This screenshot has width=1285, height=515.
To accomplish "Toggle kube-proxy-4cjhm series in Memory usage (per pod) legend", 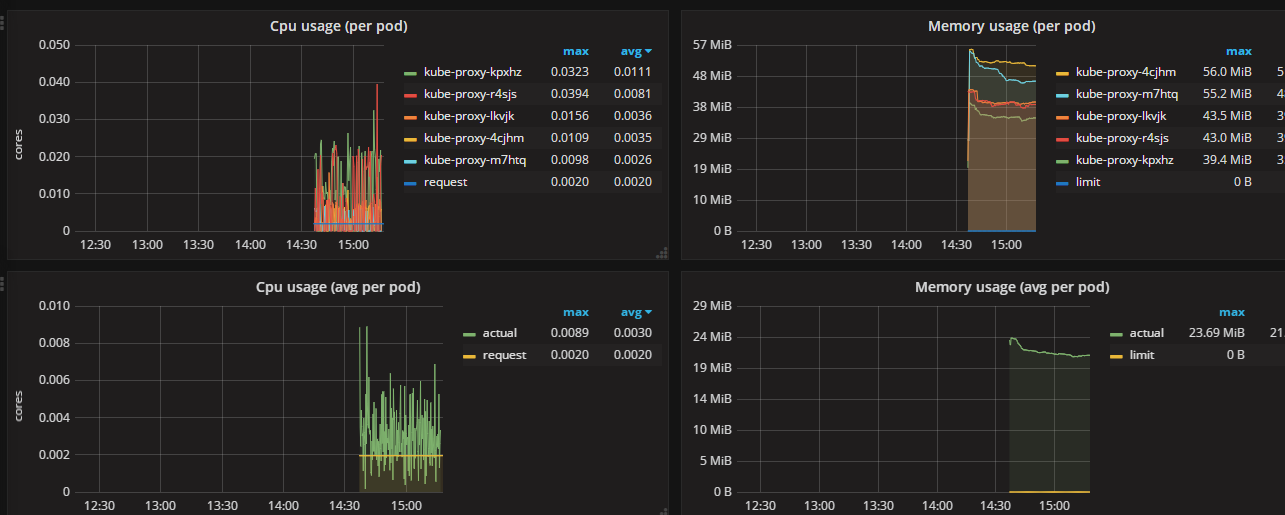I will 1126,72.
